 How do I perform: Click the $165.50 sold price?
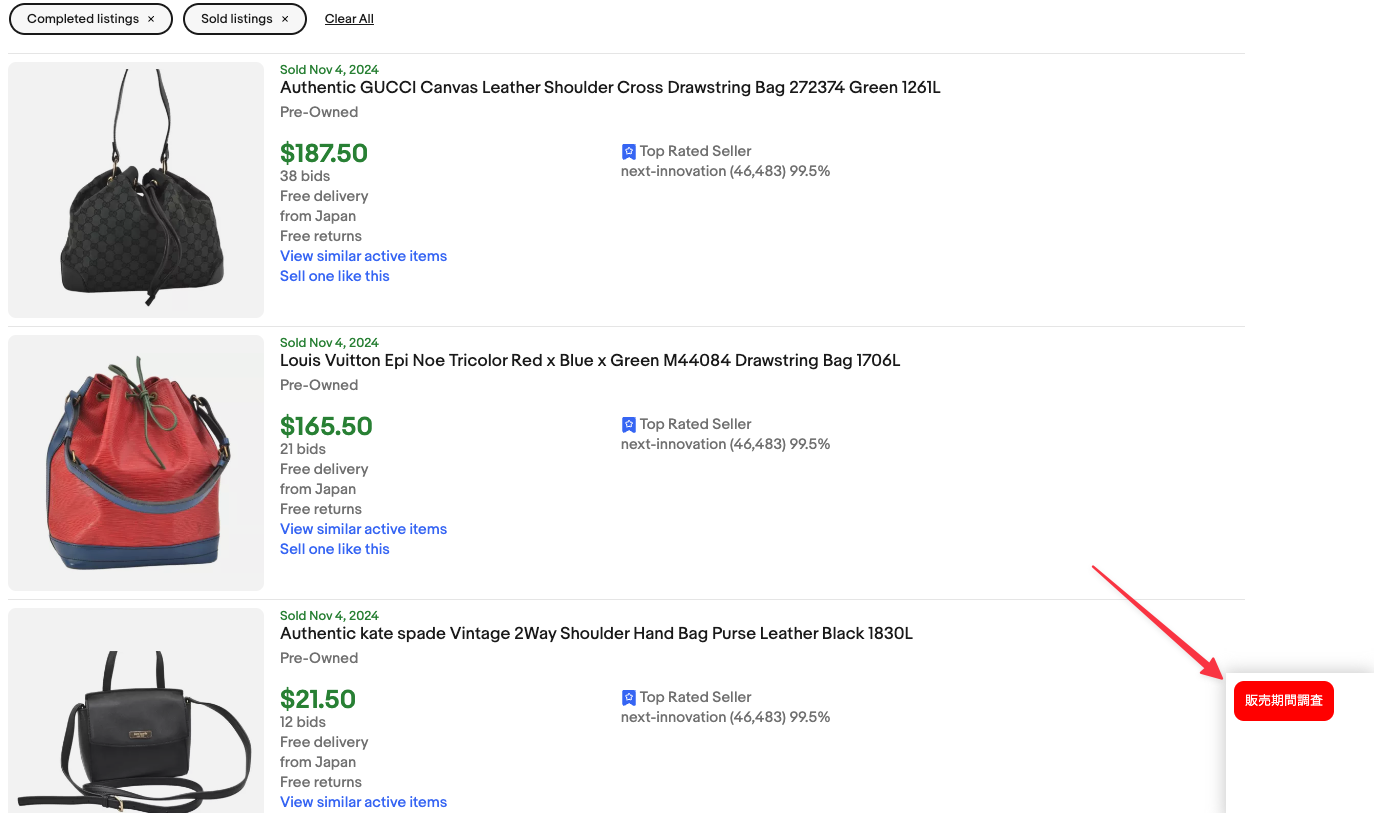[x=326, y=426]
